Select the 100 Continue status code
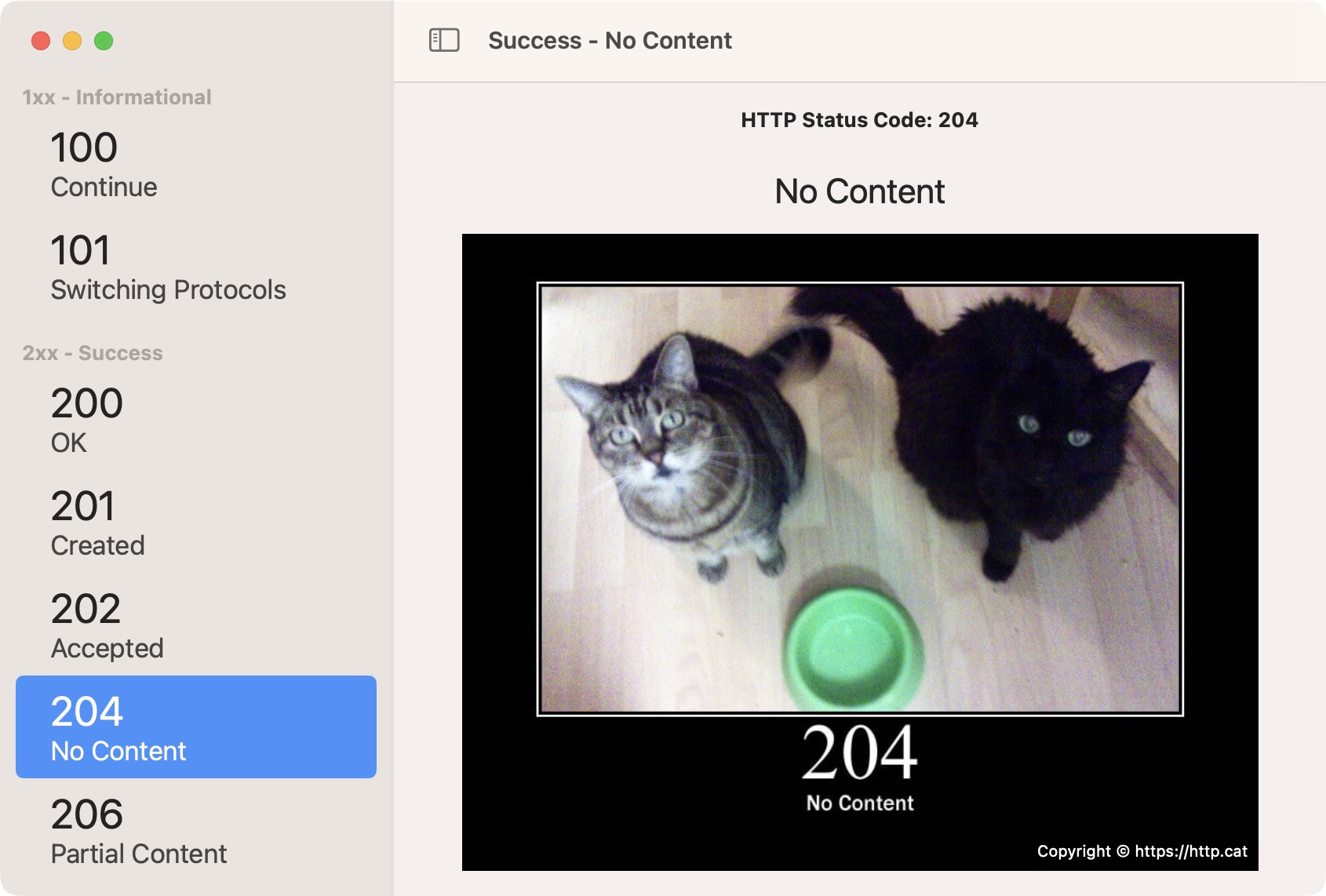 (x=196, y=165)
